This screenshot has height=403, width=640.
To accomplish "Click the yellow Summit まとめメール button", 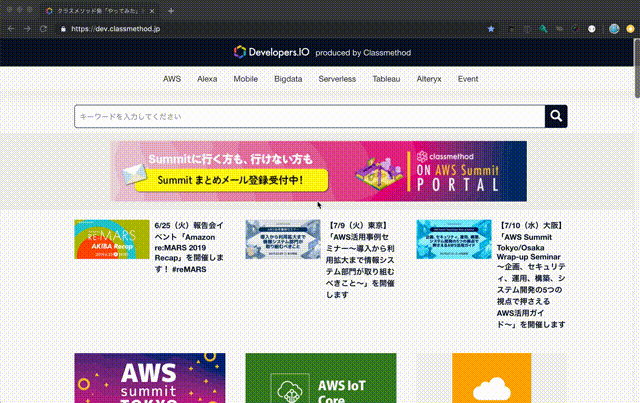I will click(x=231, y=180).
